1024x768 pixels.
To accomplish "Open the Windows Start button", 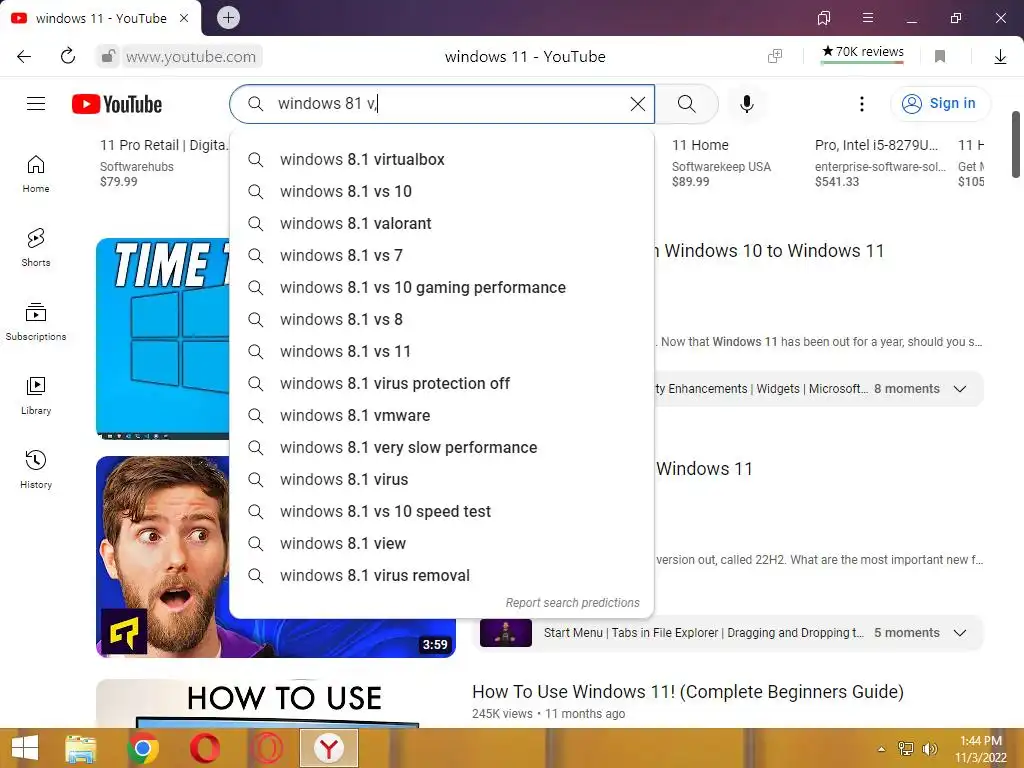I will coord(25,748).
